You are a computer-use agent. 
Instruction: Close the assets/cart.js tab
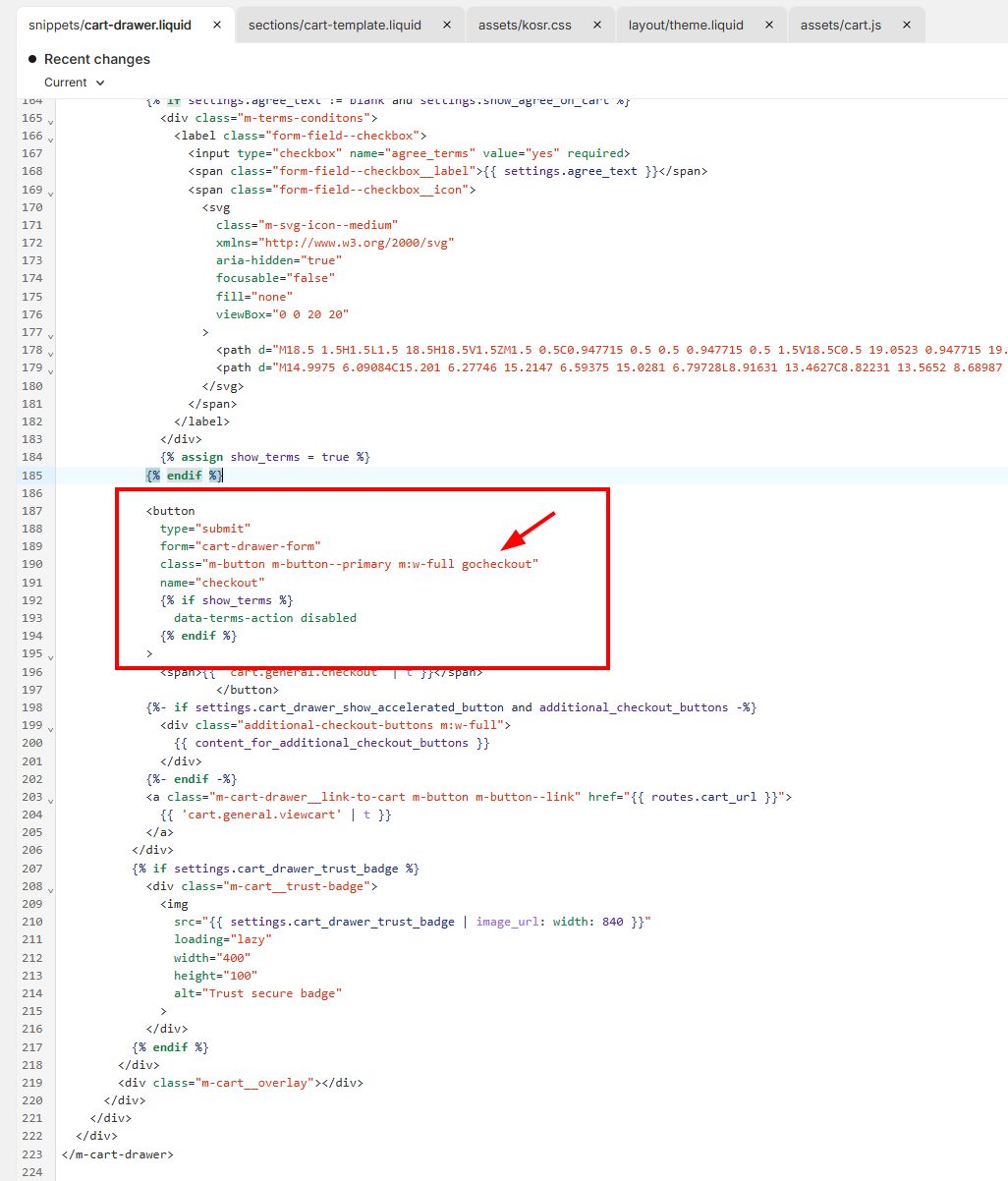(x=907, y=25)
